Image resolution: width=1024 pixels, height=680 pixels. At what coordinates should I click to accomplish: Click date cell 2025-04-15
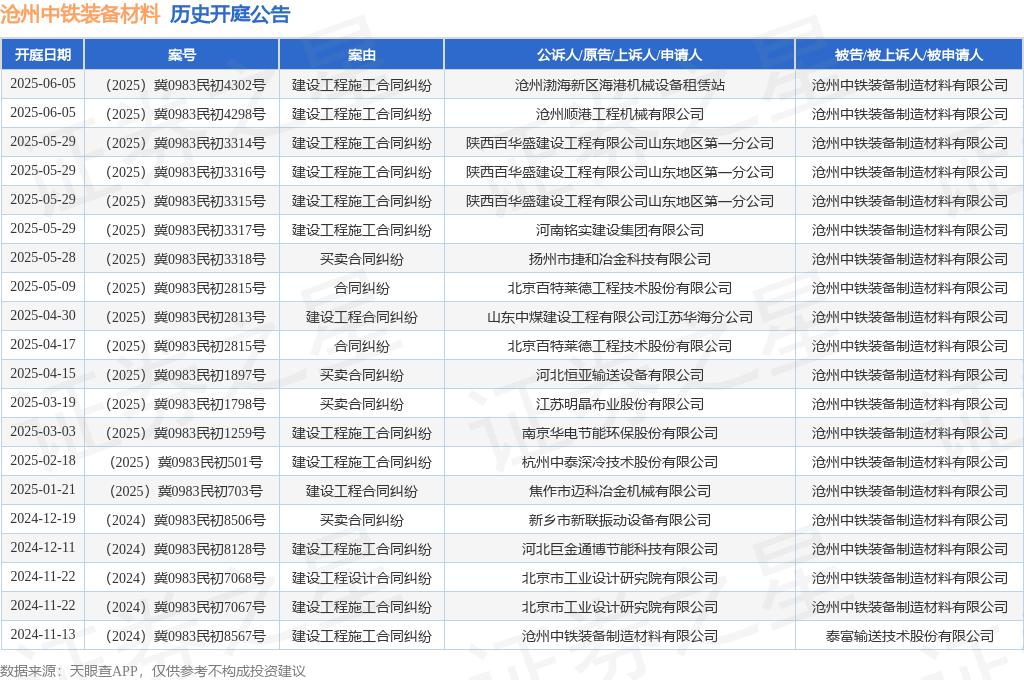[x=43, y=373]
